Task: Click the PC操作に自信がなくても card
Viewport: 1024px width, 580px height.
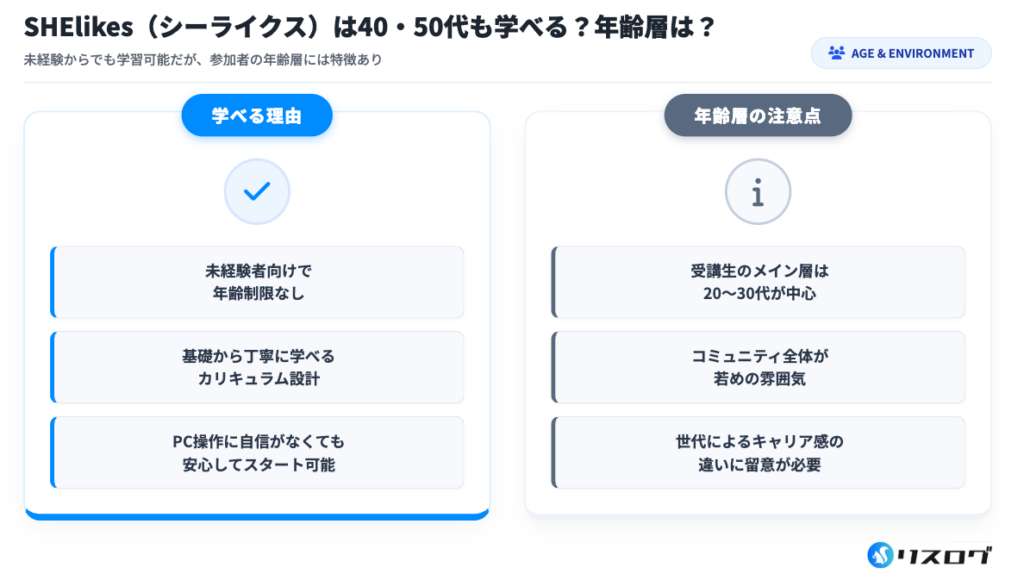Action: [x=257, y=452]
